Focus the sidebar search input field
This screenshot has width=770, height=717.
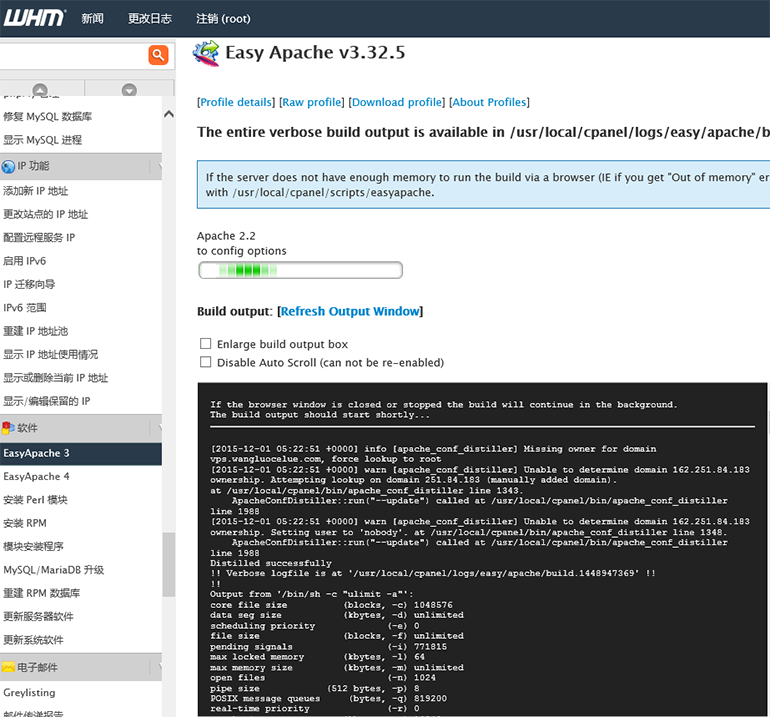click(74, 55)
